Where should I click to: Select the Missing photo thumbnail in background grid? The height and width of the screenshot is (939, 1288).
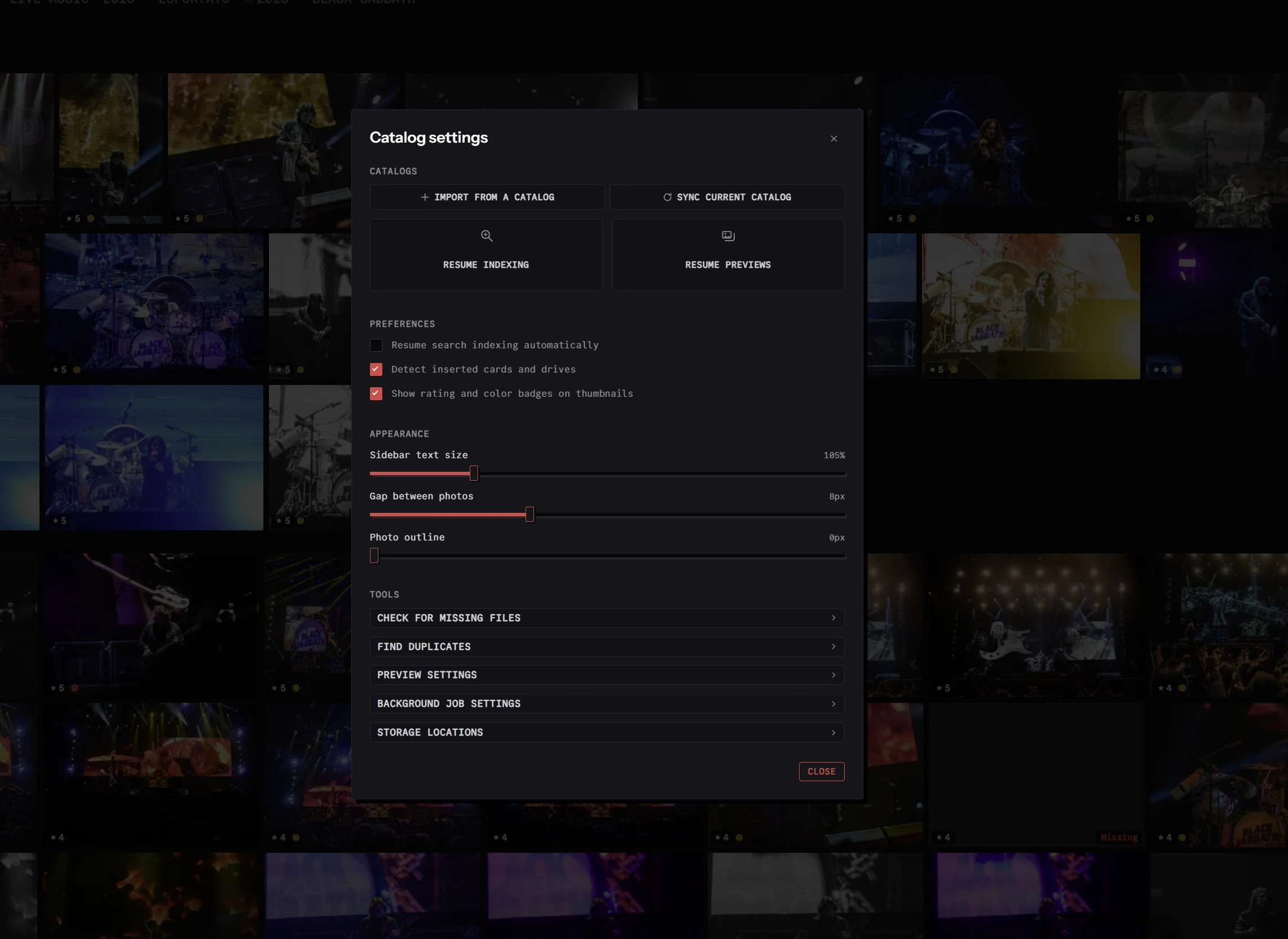[x=1036, y=775]
